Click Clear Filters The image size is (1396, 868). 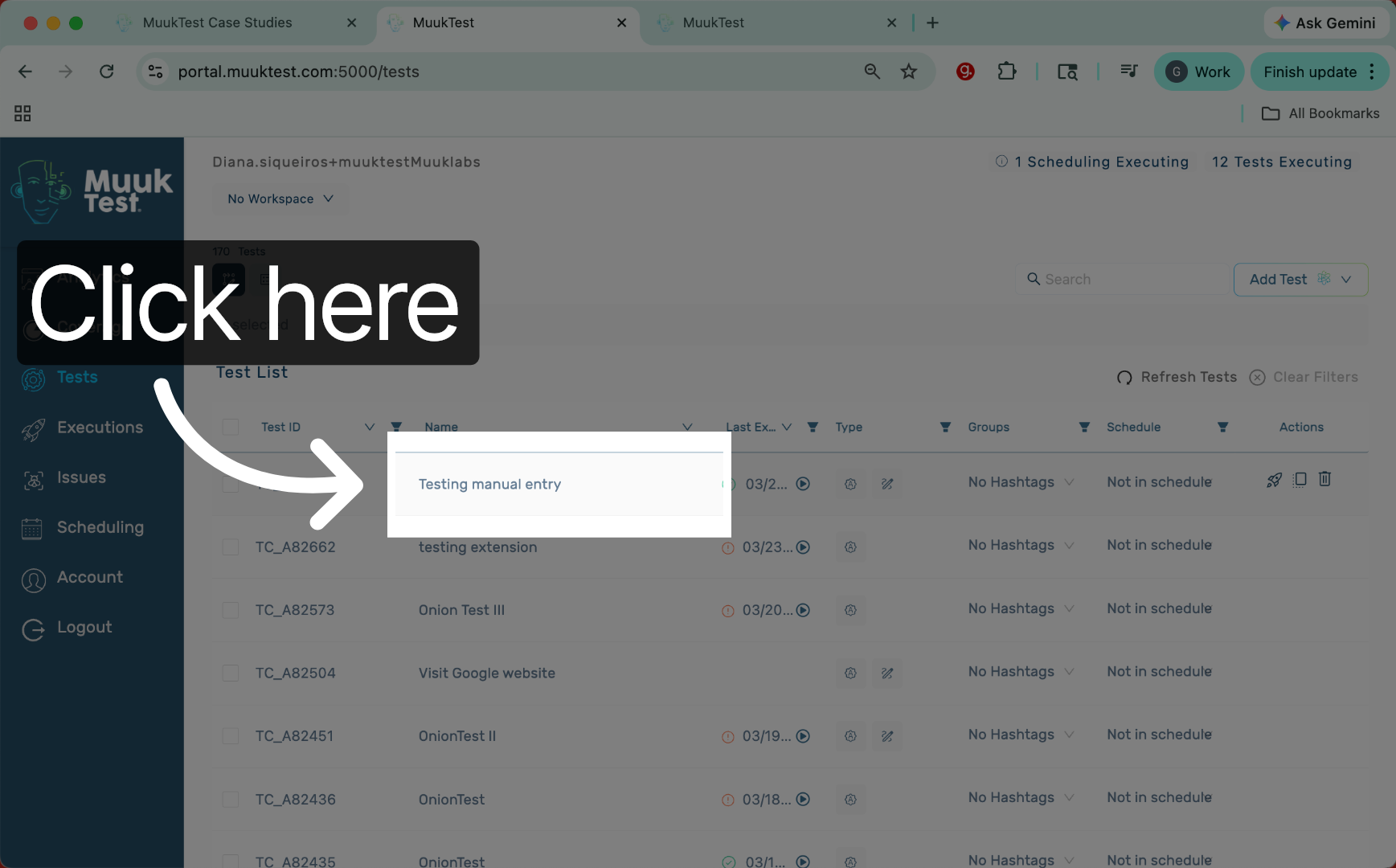tap(1304, 377)
